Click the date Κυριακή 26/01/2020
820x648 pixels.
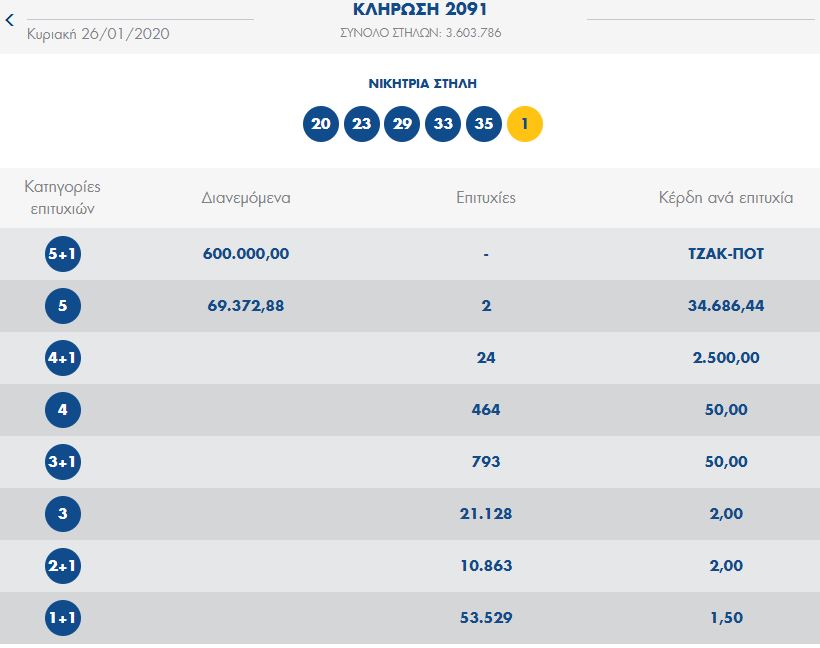(x=98, y=34)
